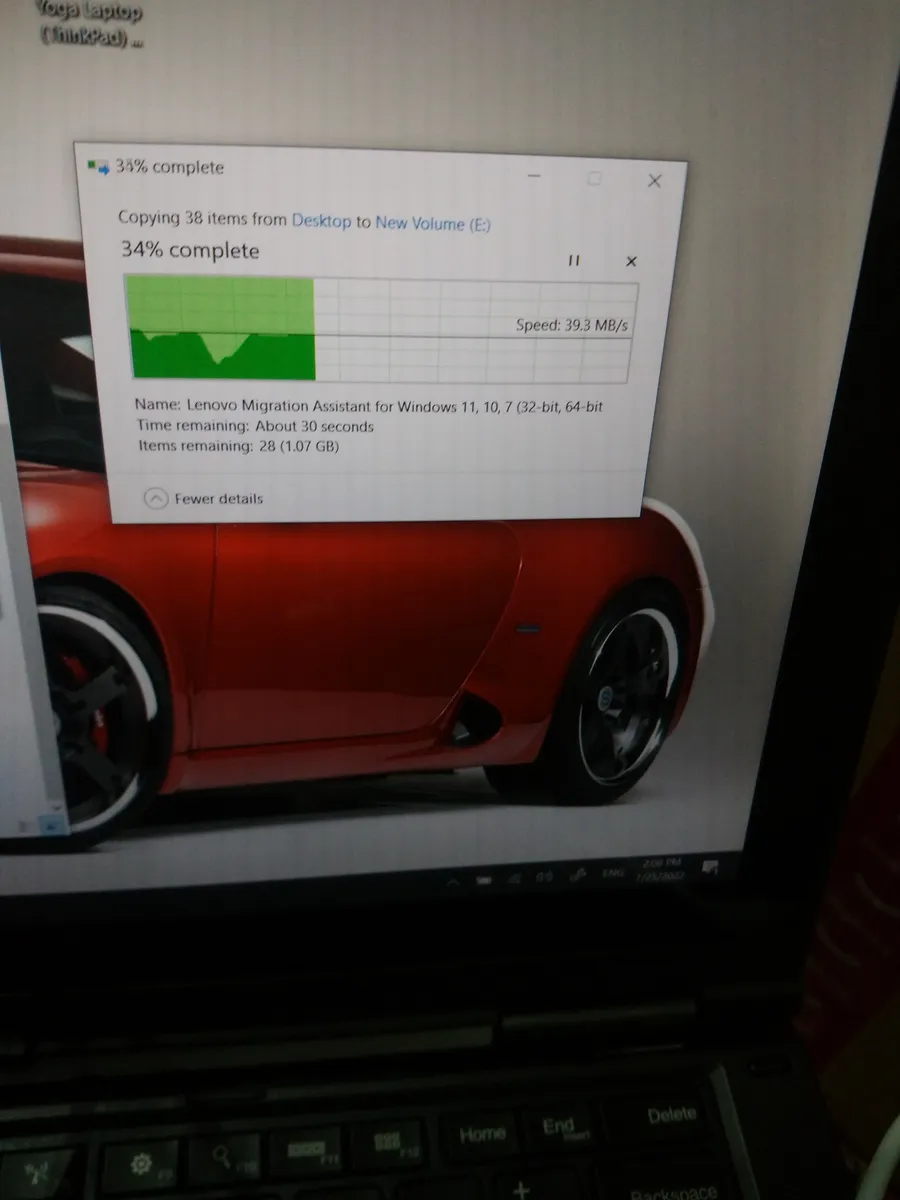Minimize the copy progress dialog
Viewport: 900px width, 1200px height.
tap(535, 176)
